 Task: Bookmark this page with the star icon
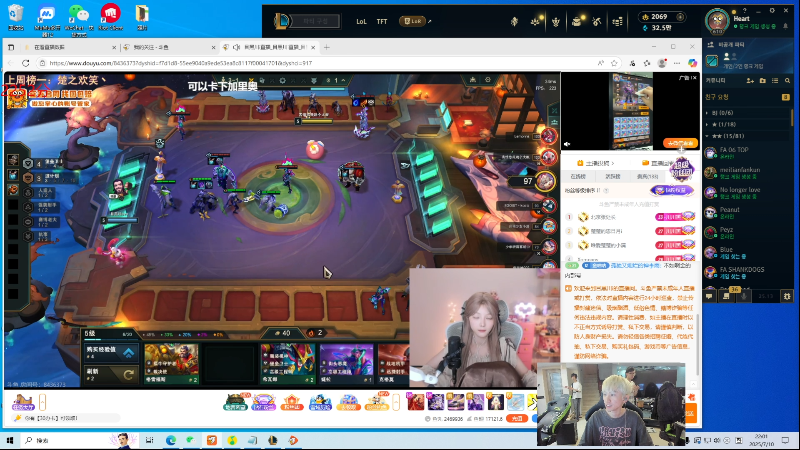(x=614, y=63)
